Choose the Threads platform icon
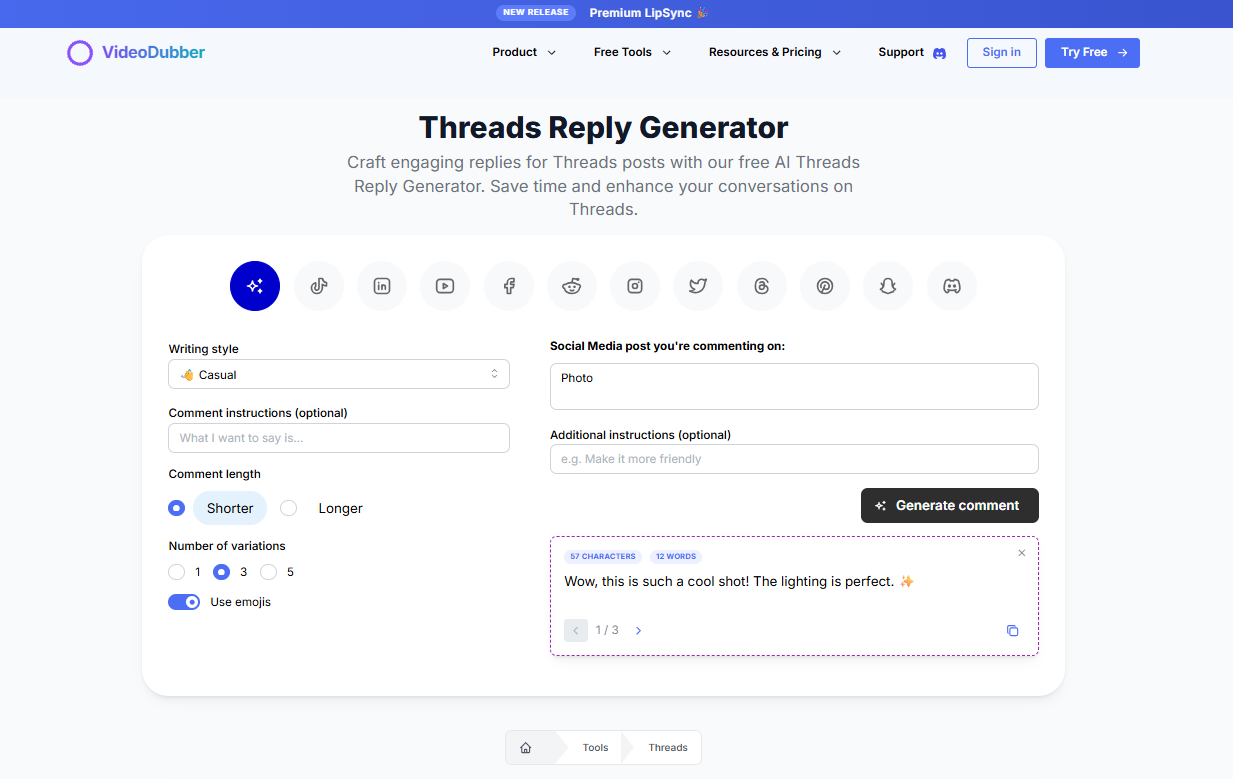 (762, 286)
